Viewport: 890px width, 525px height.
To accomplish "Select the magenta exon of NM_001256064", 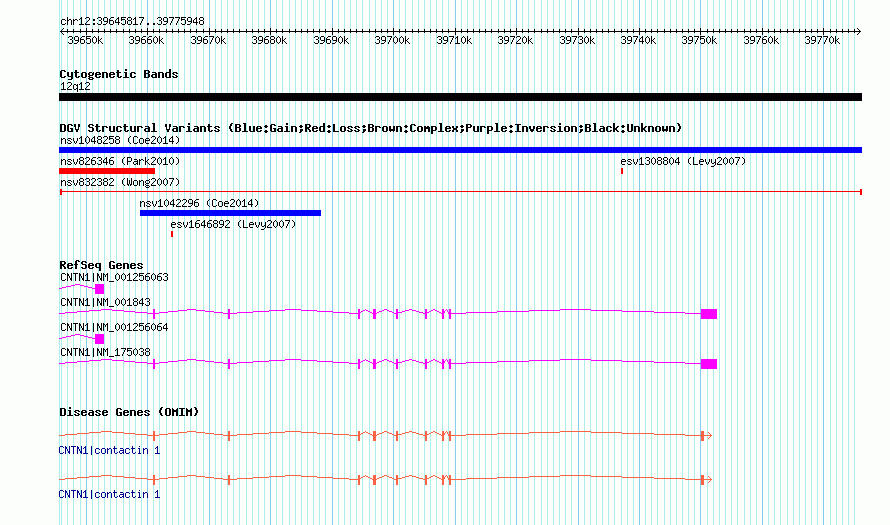I will tap(99, 339).
